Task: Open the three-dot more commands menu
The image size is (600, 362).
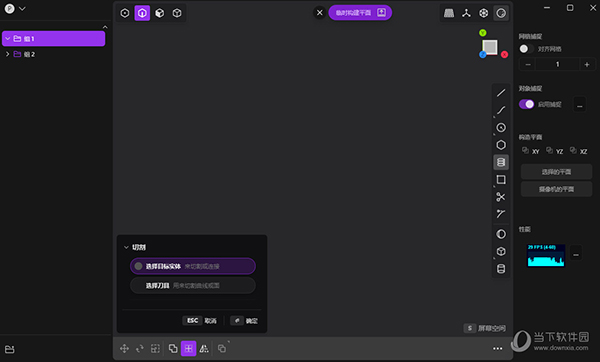Action: coord(497,349)
